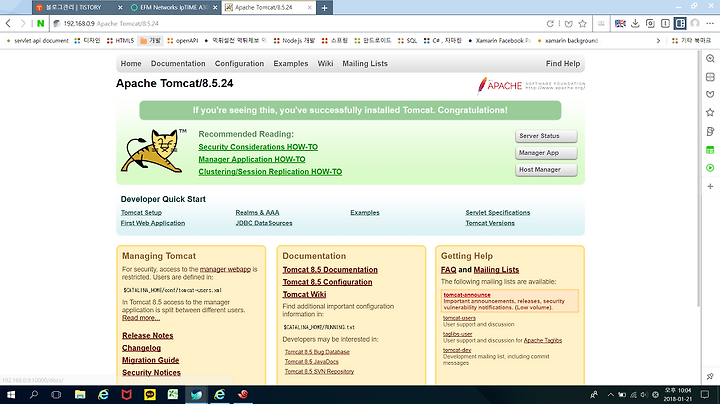The height and width of the screenshot is (404, 720).
Task: Open Task View on the taskbar
Action: tap(56, 395)
